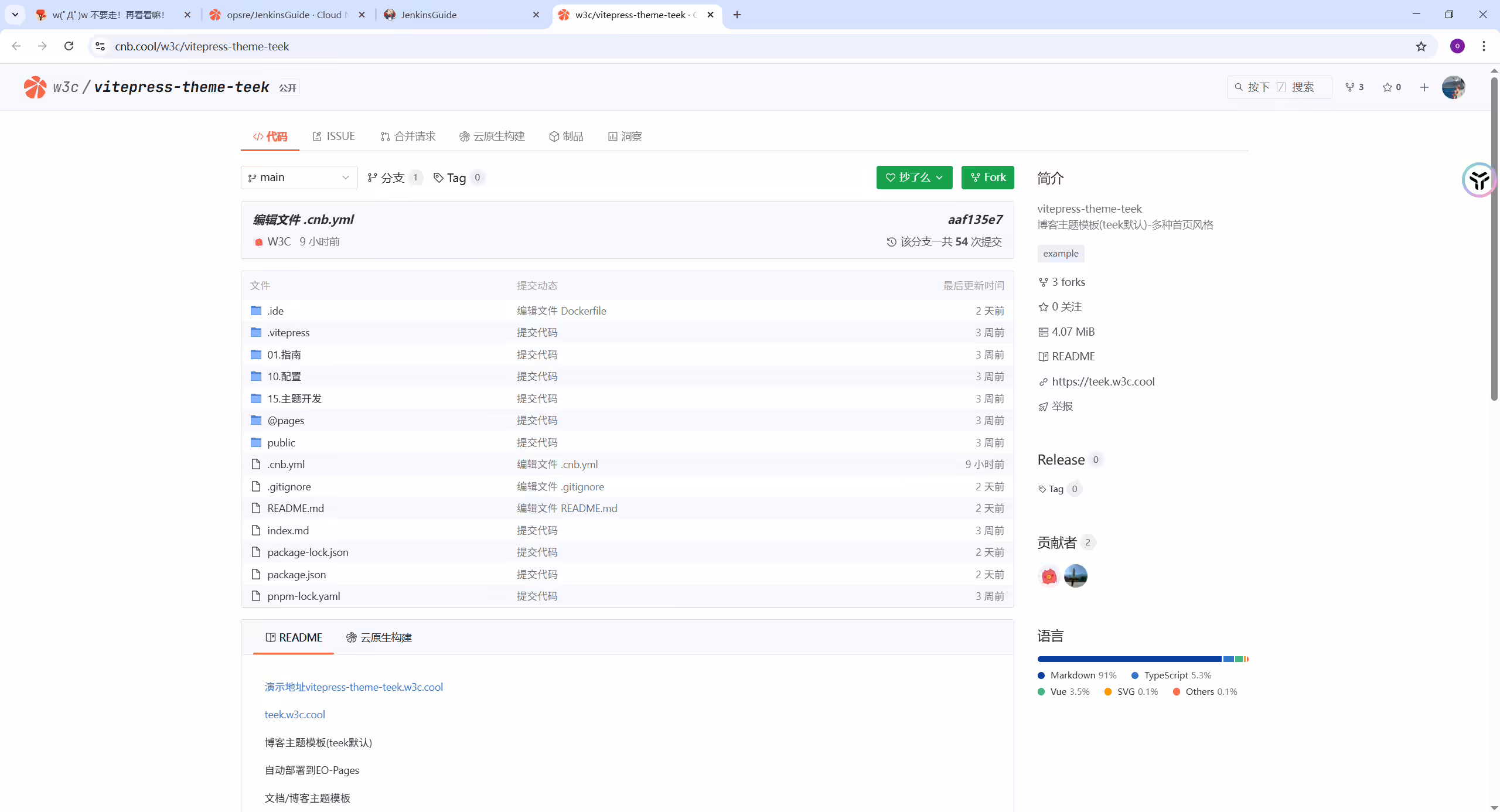The height and width of the screenshot is (812, 1500).
Task: Open the 15.主题开发 folder
Action: pos(294,398)
